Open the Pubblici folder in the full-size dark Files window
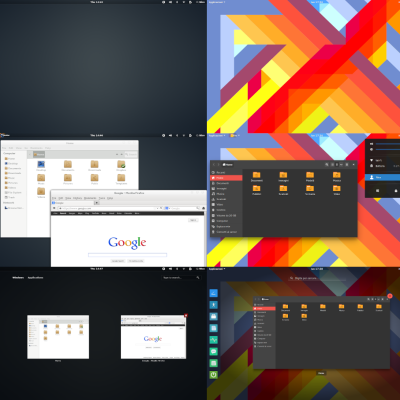Screen dimensions: 400x400 pos(256,190)
